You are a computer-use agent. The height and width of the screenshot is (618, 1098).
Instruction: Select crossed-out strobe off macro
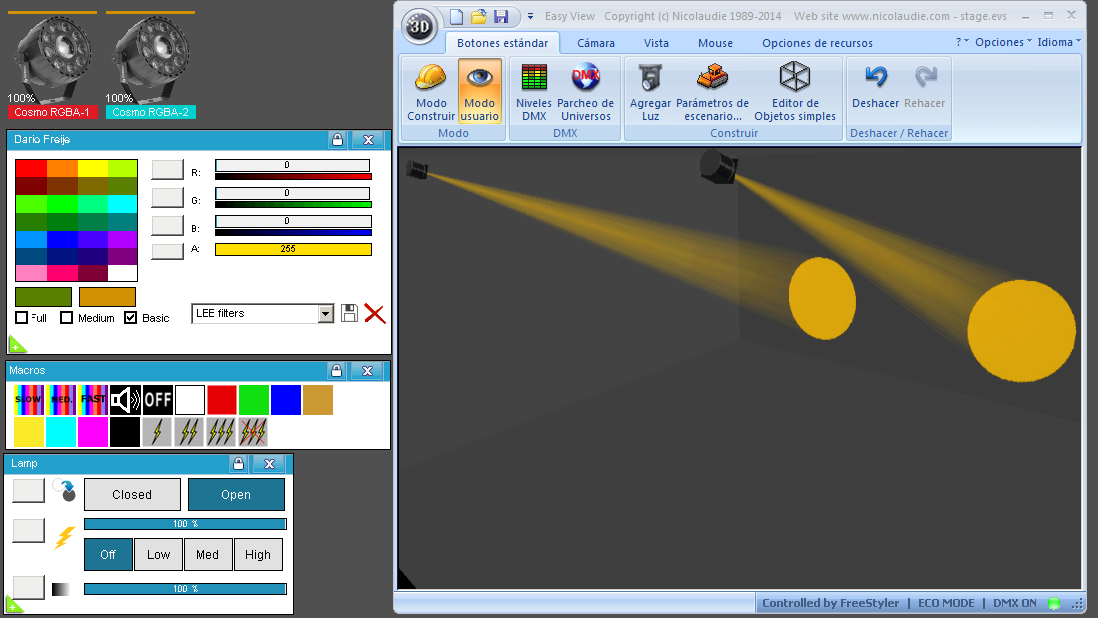[253, 432]
